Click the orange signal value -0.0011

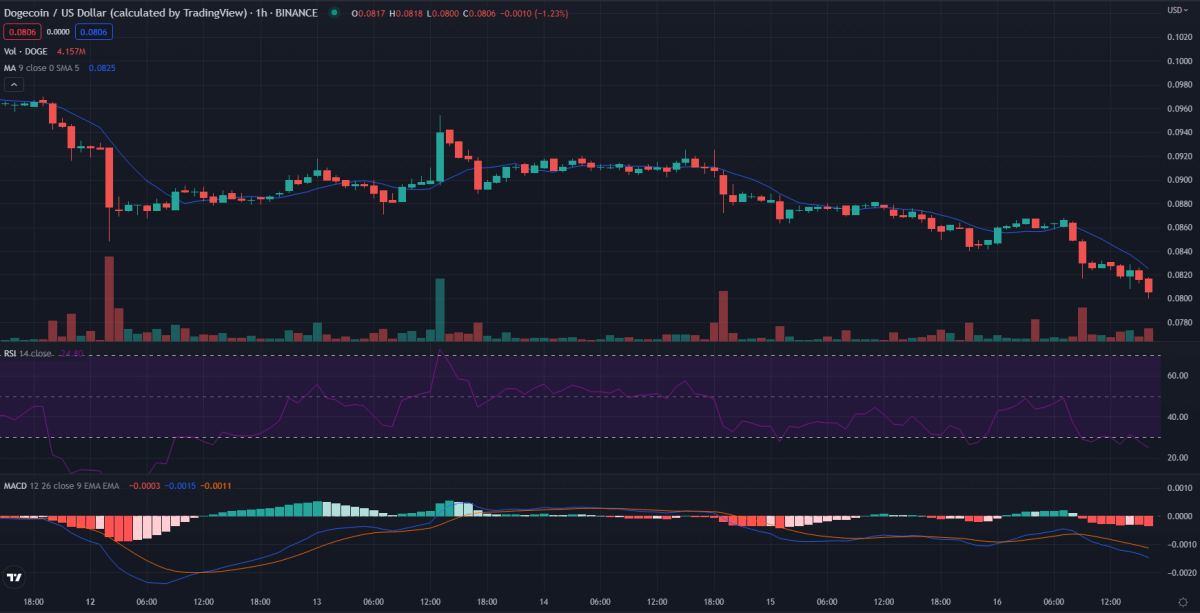click(214, 486)
